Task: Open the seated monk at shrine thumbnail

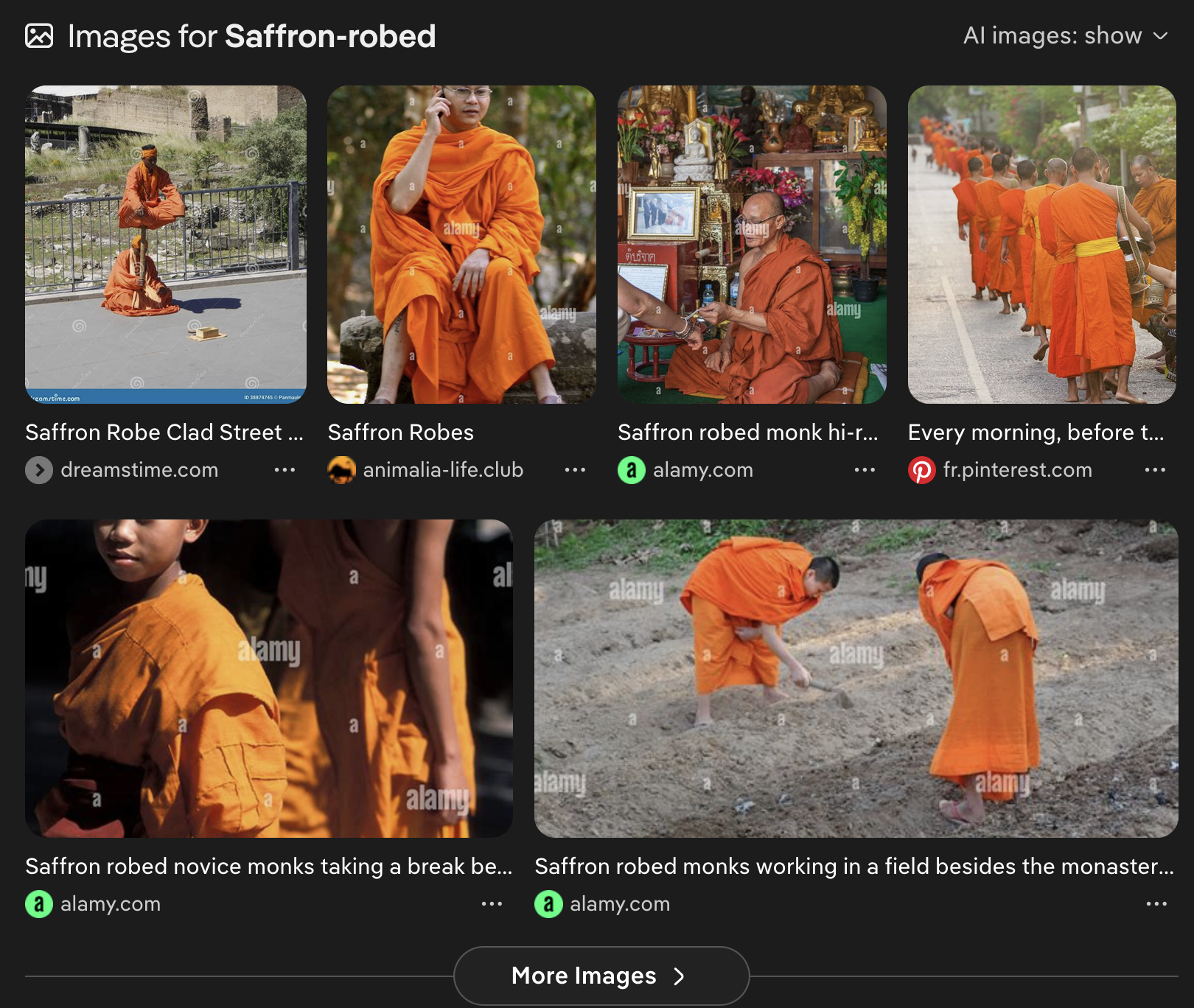Action: point(752,245)
